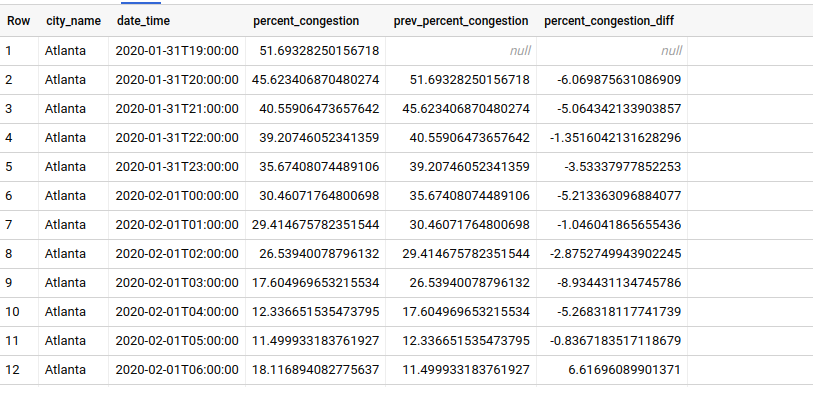Click the Row column header
The image size is (813, 400).
[19, 21]
